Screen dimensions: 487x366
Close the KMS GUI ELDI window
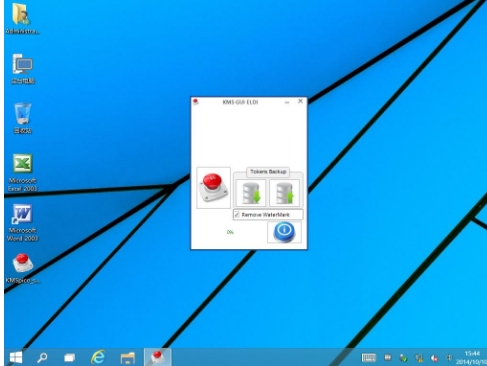pos(300,101)
